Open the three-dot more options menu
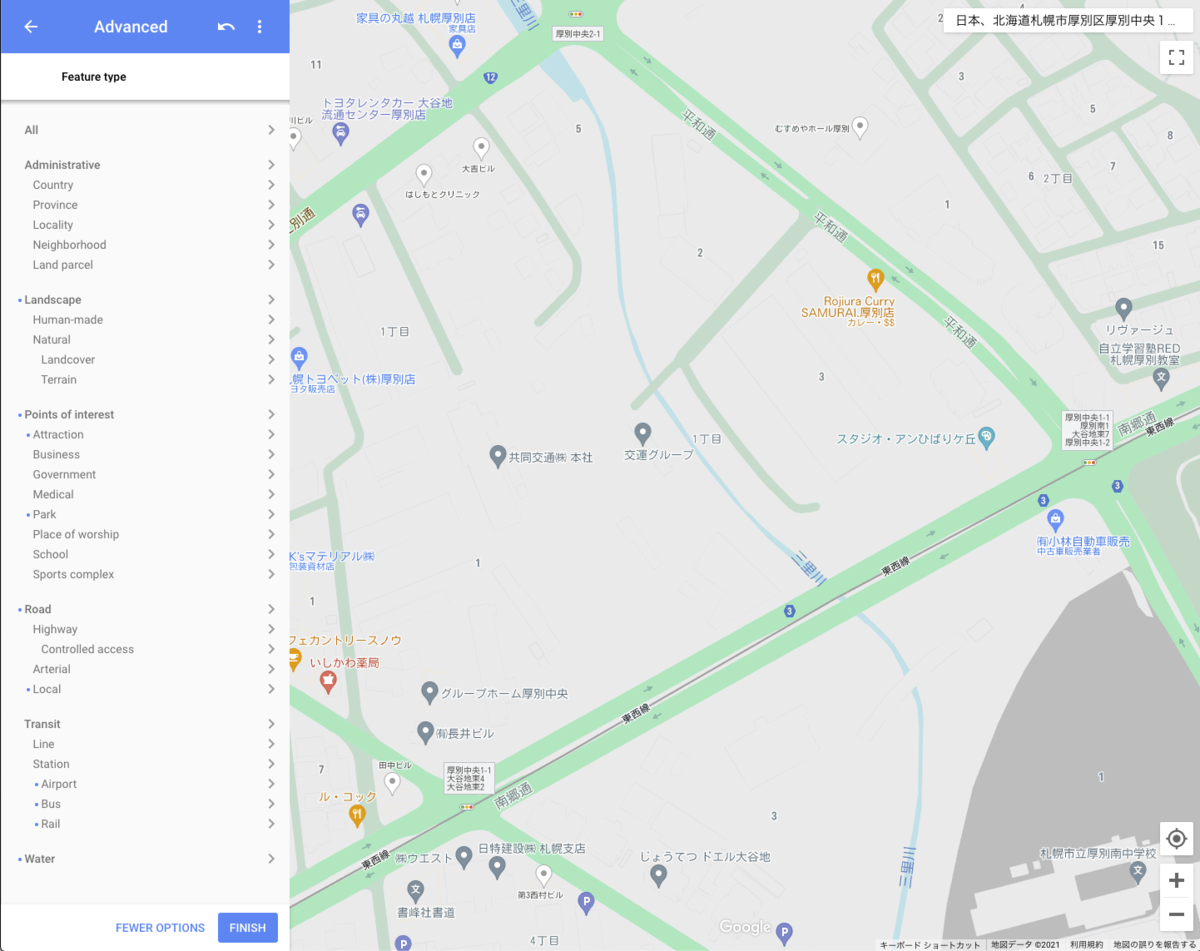This screenshot has width=1200, height=951. pyautogui.click(x=260, y=27)
